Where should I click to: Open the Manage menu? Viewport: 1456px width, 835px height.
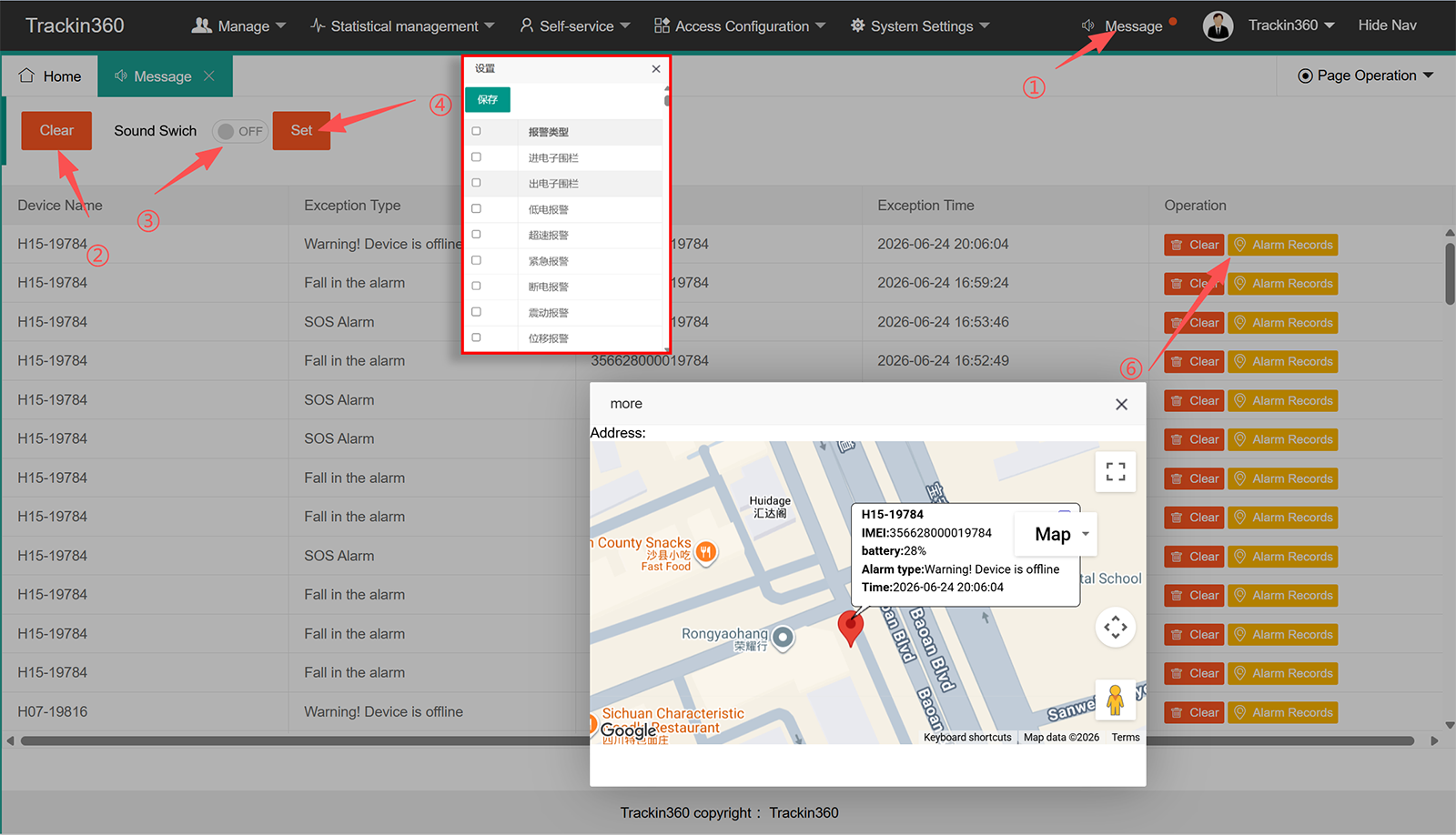(238, 25)
